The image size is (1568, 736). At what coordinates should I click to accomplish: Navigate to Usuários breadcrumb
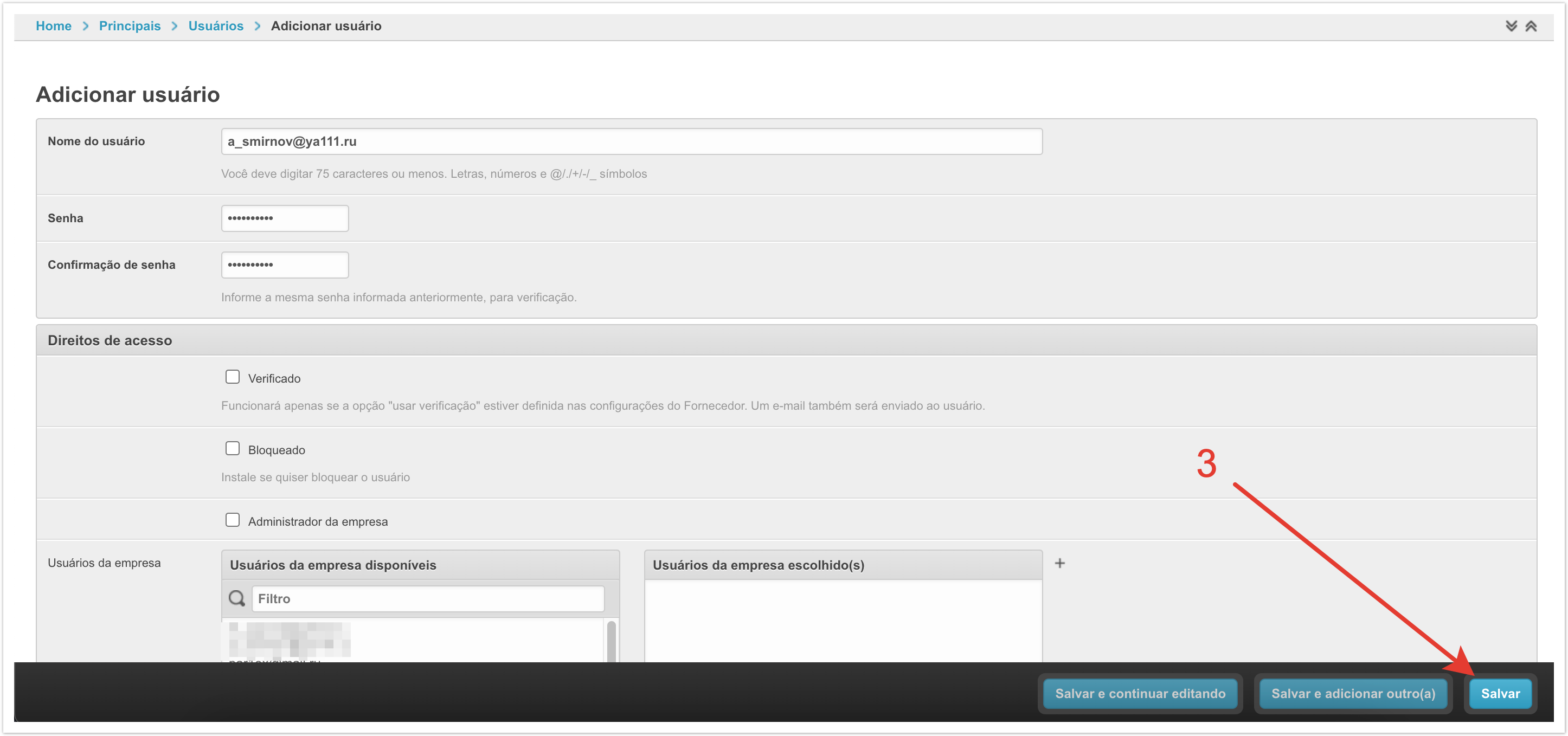(x=215, y=25)
